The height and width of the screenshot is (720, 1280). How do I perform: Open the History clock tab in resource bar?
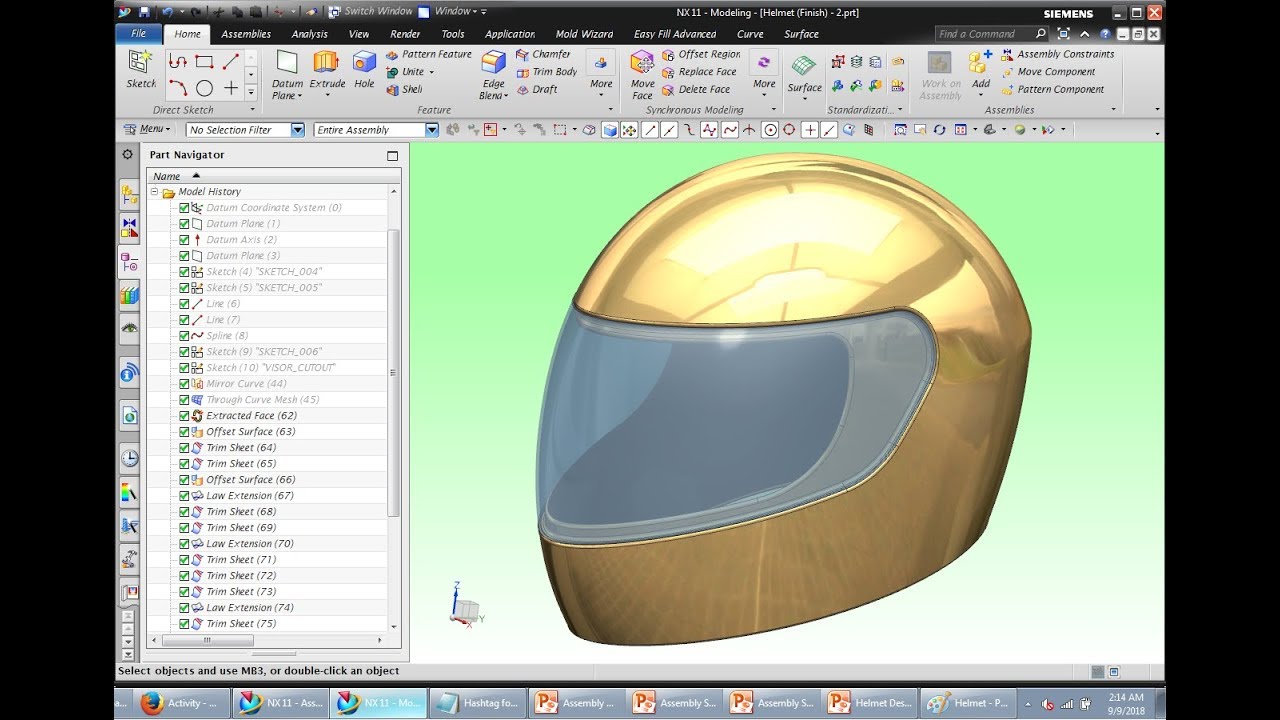click(x=129, y=459)
